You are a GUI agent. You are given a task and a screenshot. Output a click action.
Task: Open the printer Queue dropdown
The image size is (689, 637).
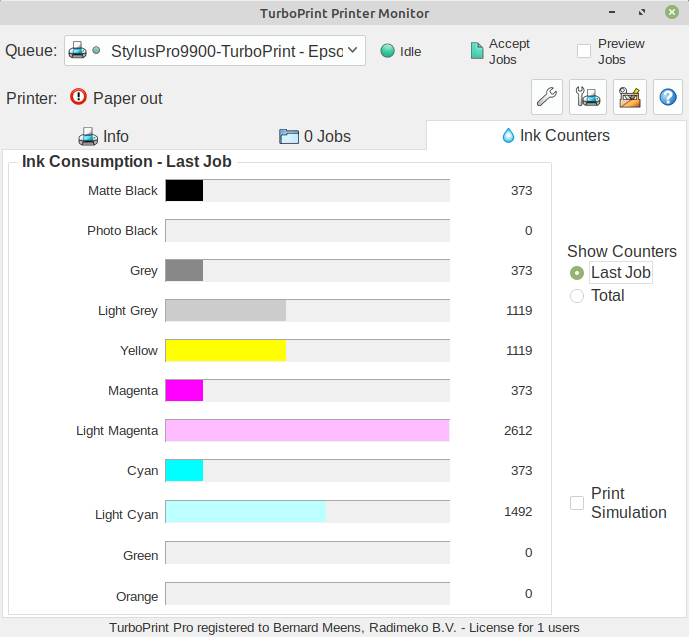(215, 51)
